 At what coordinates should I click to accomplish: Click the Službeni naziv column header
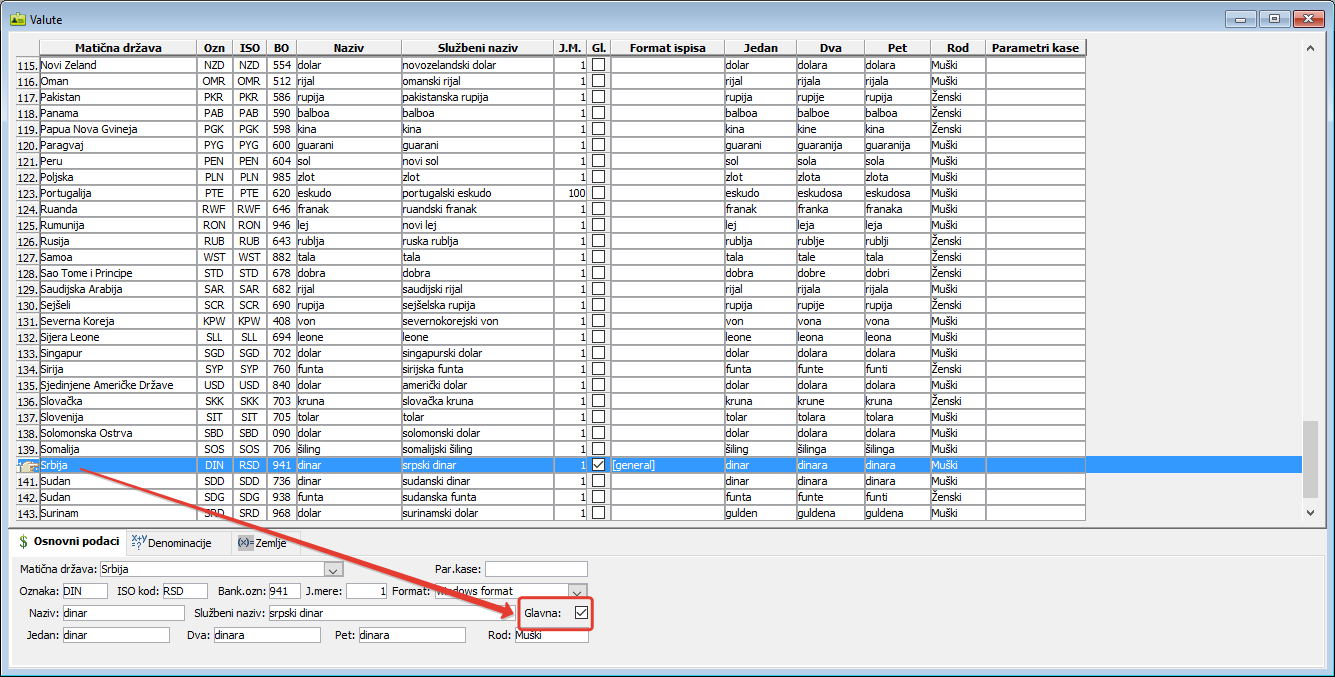[x=476, y=48]
